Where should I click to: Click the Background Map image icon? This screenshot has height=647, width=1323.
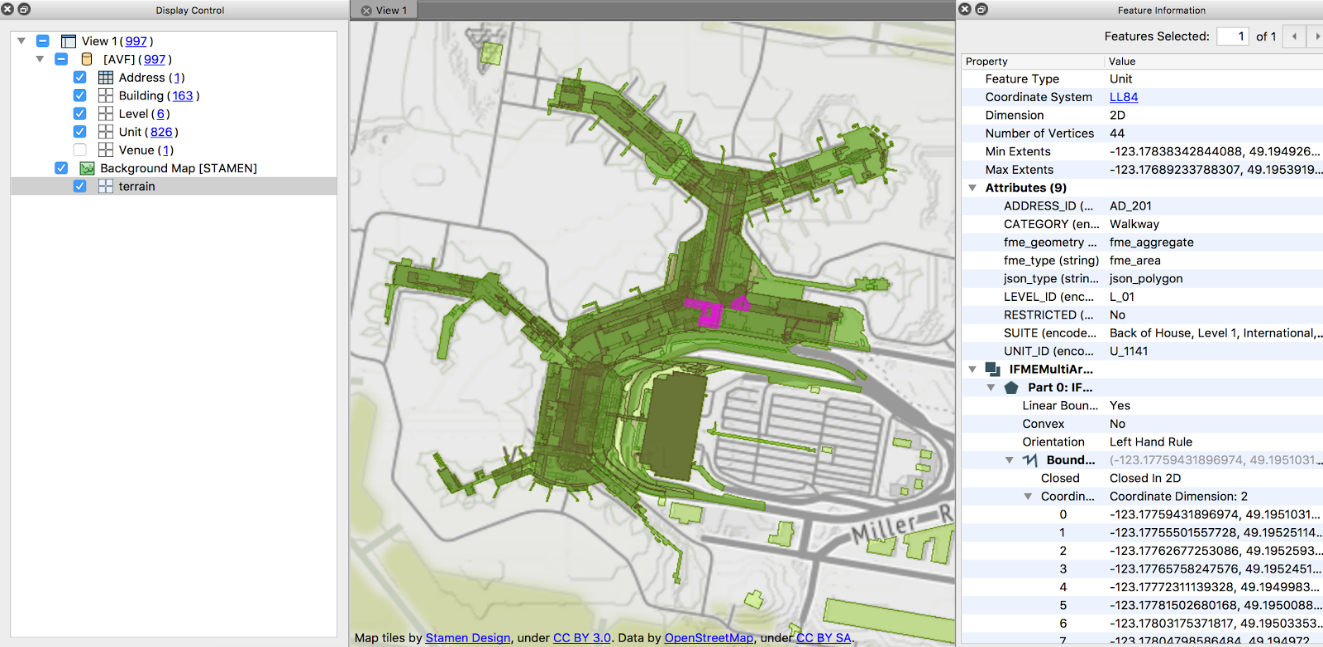[x=87, y=168]
